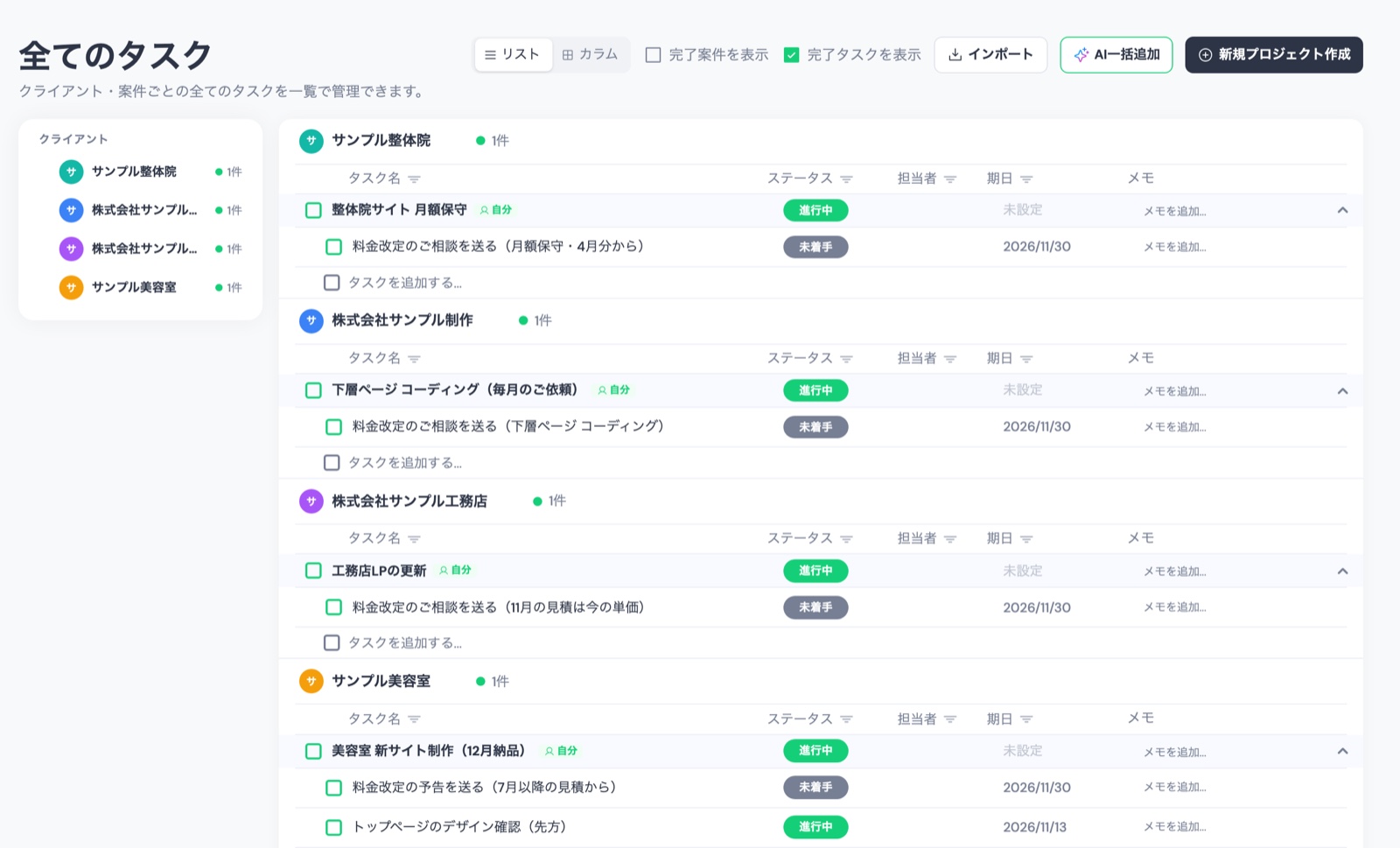Viewport: 1400px width, 848px height.
Task: Click 期日 filter icon in サンプル整体院 table
Action: coord(1027,179)
